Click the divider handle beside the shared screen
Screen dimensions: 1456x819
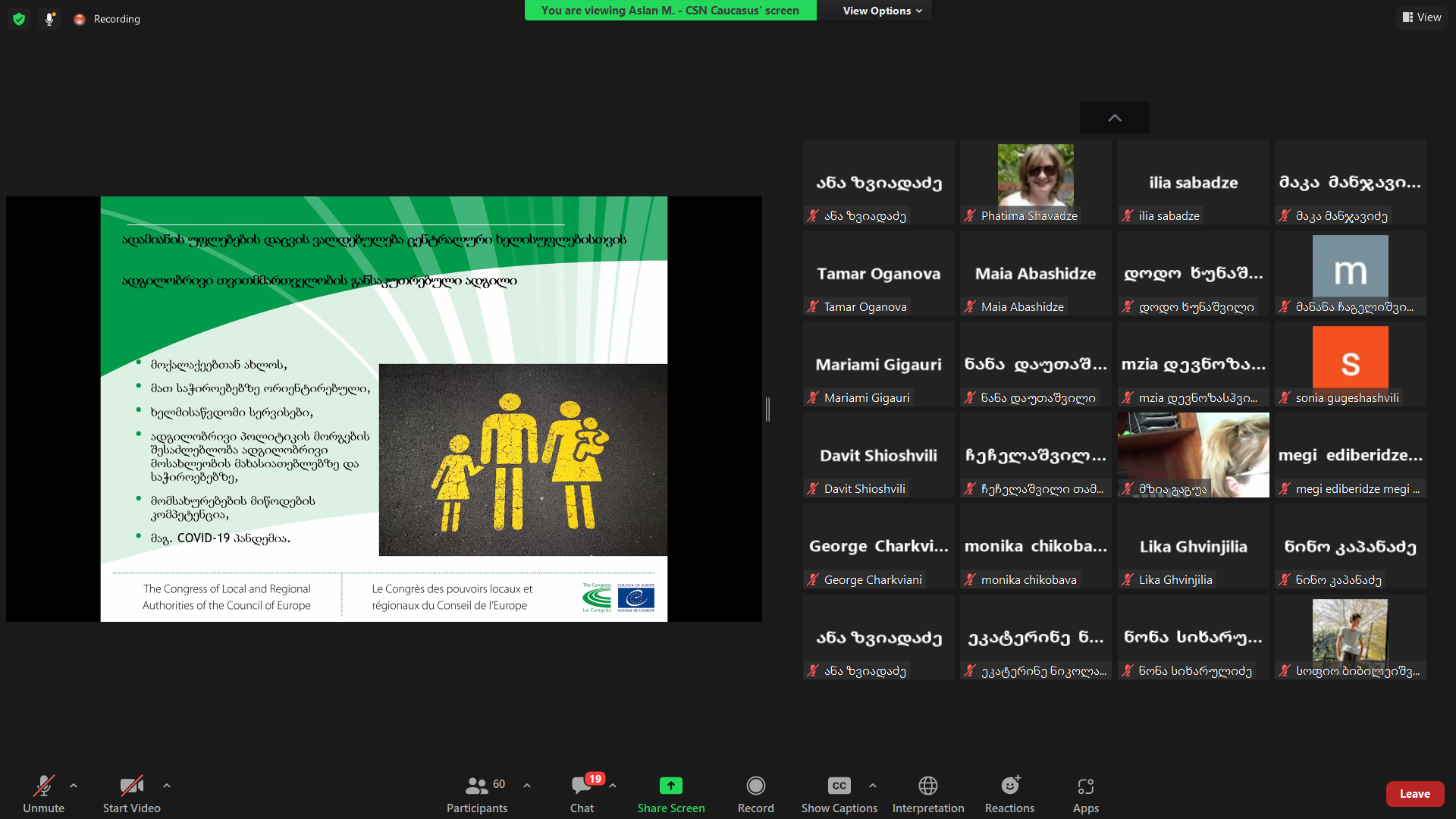pos(767,409)
